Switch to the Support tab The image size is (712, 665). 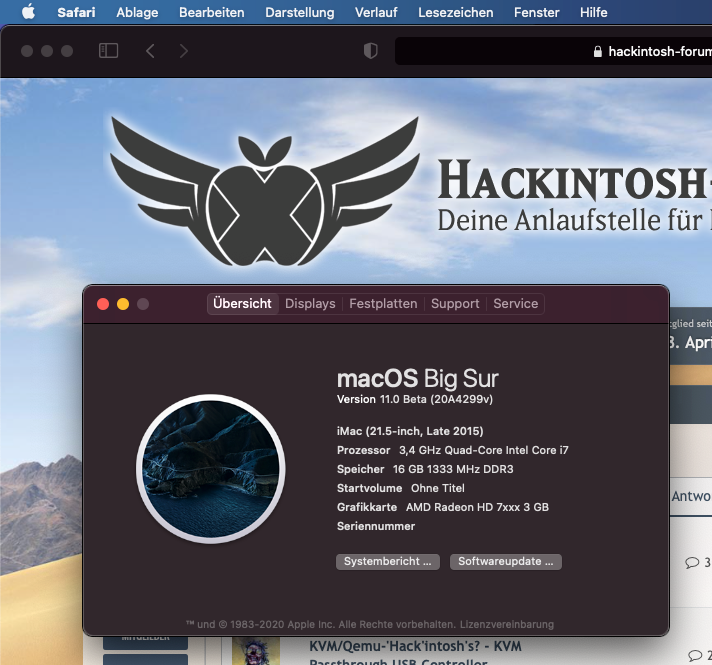(x=455, y=303)
